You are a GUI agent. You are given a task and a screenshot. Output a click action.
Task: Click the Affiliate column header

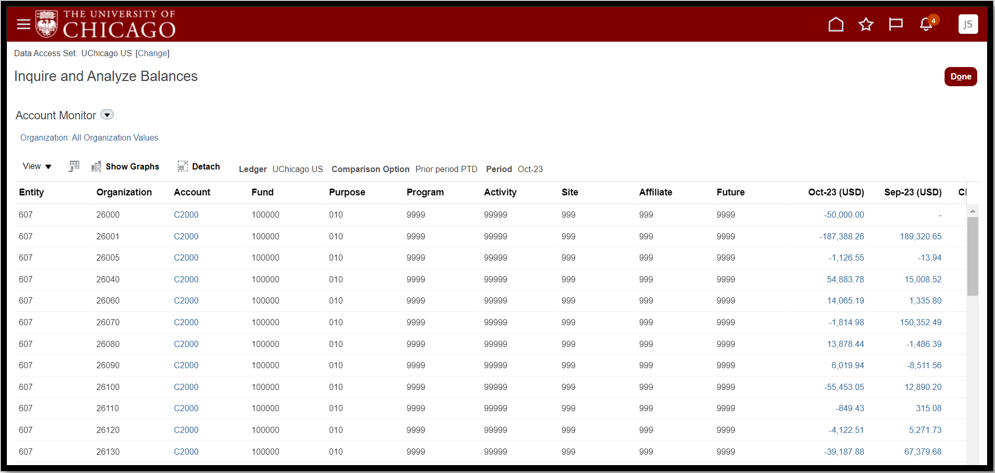tap(656, 192)
